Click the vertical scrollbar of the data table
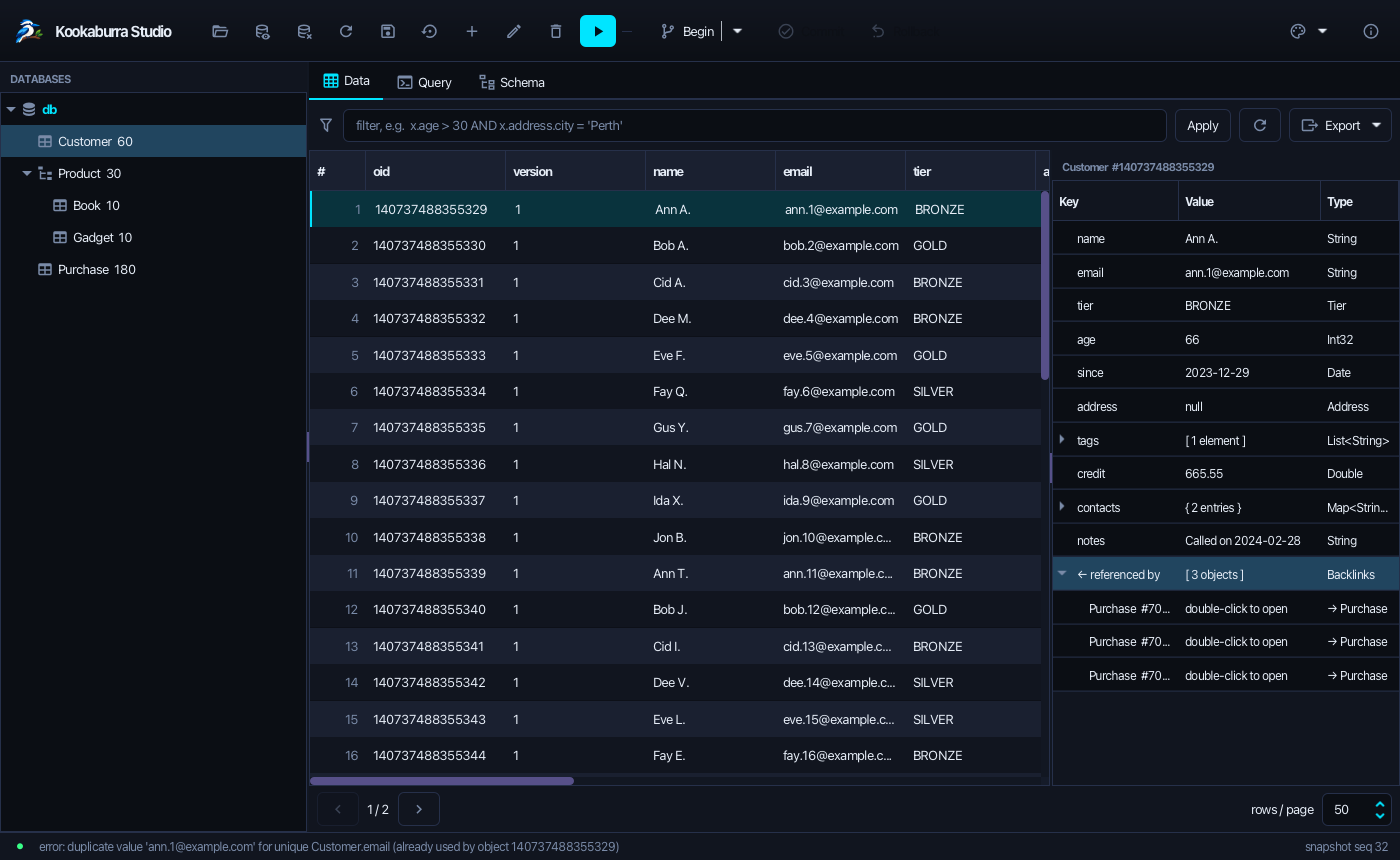This screenshot has height=860, width=1400. point(1045,285)
